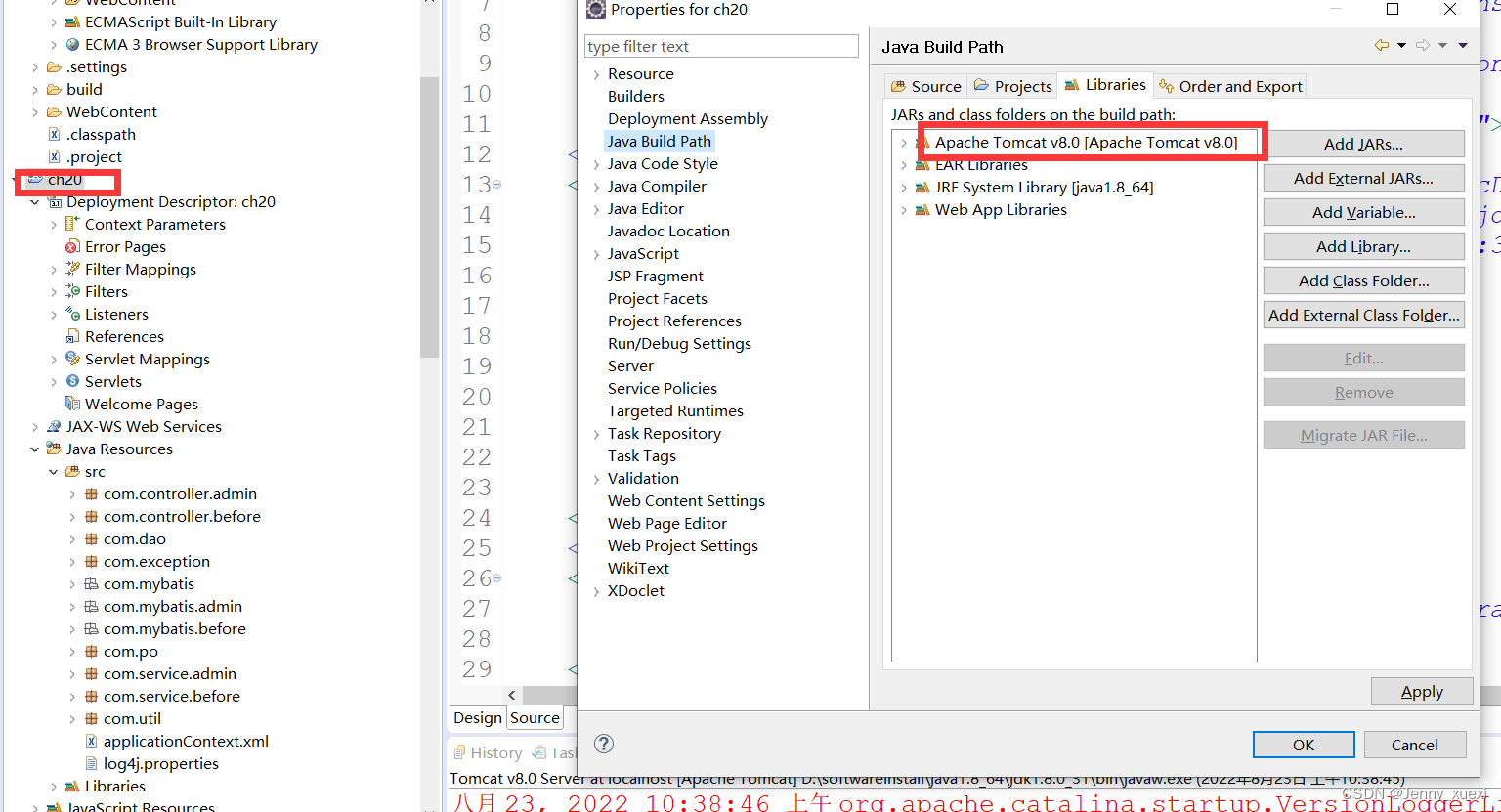This screenshot has width=1501, height=812.
Task: Click Cancel in Properties dialog
Action: coord(1414,745)
